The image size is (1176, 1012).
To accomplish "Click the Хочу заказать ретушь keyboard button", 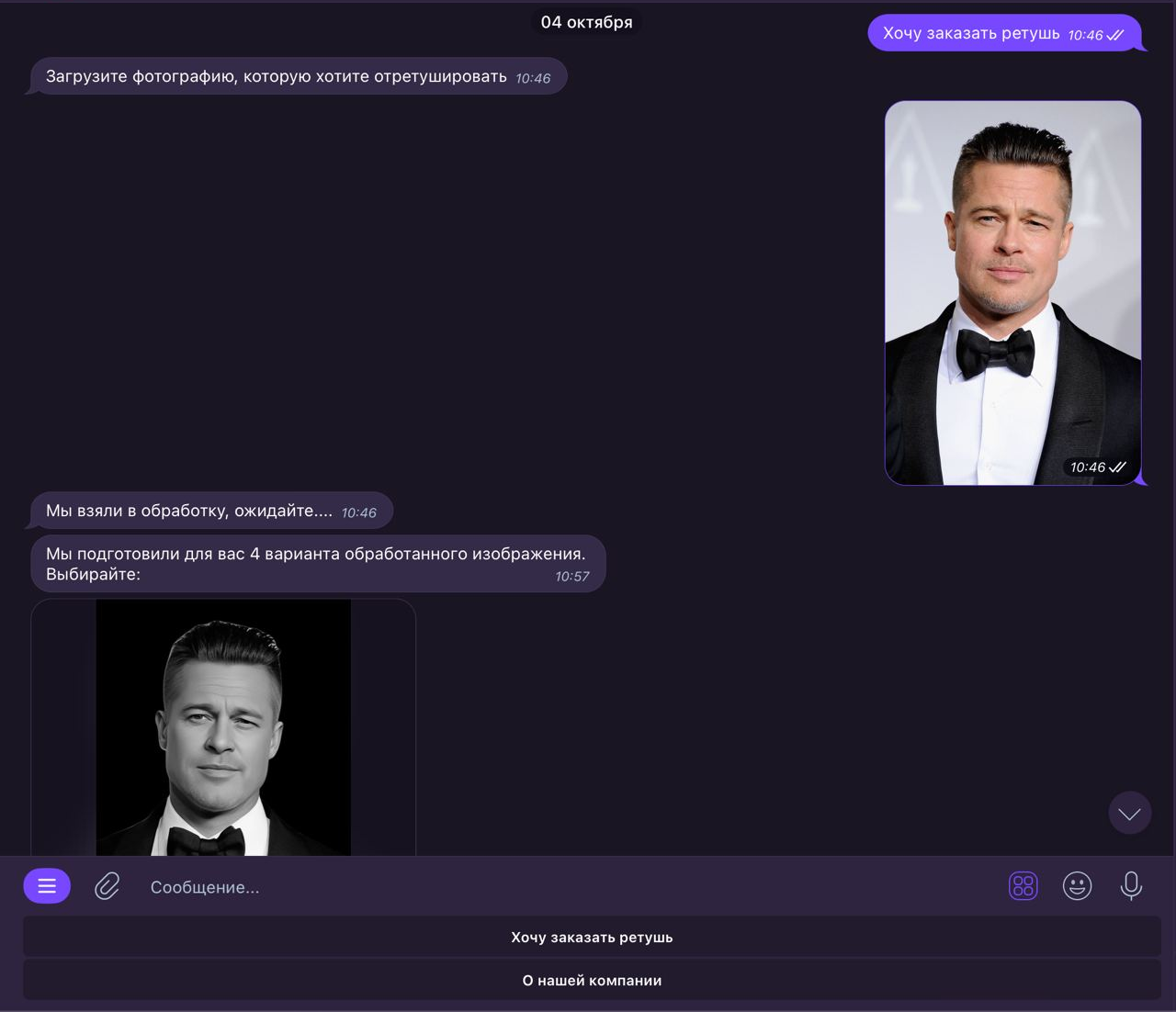I will click(x=592, y=937).
